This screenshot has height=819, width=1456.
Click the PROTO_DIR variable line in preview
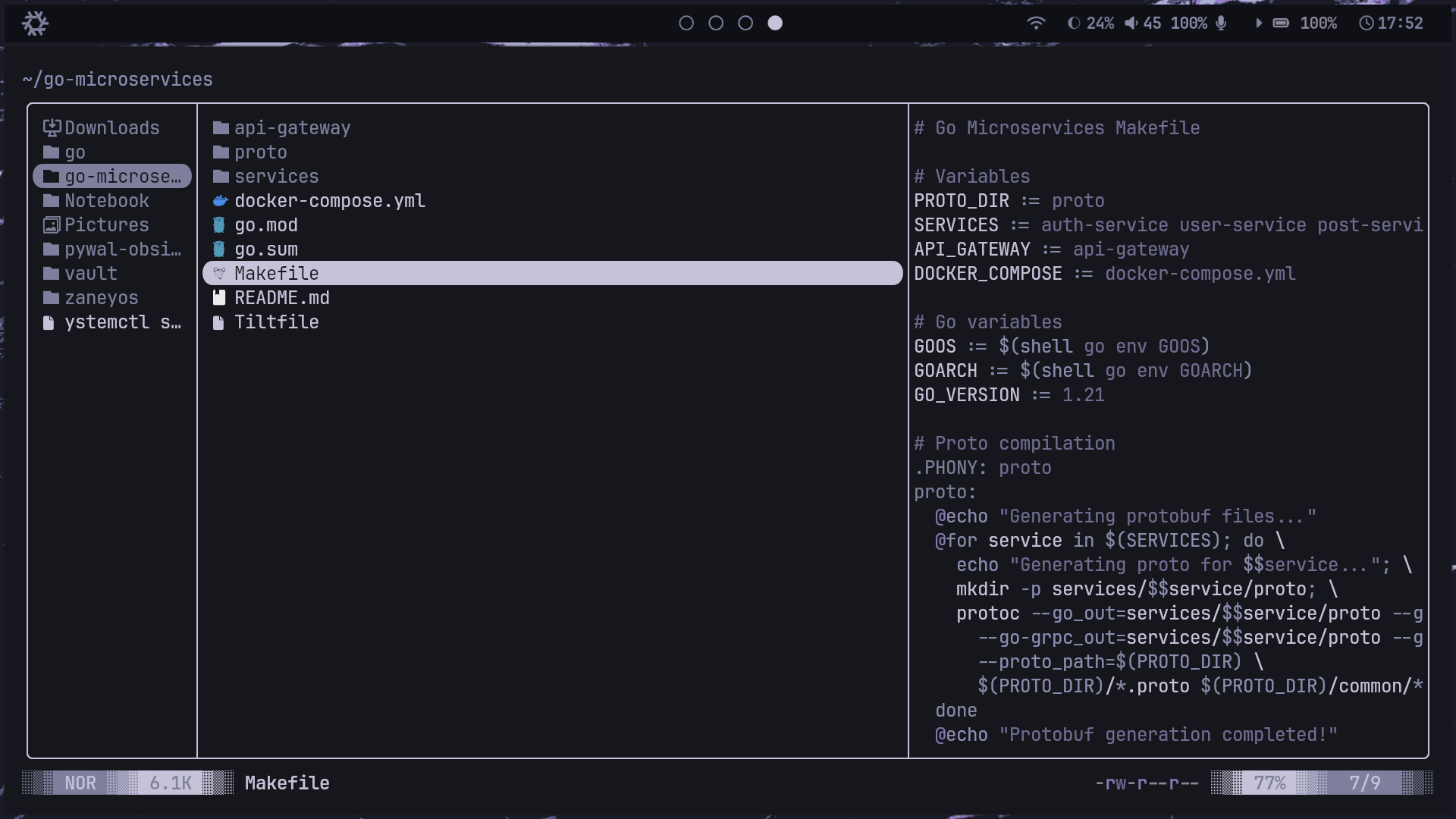click(1009, 200)
